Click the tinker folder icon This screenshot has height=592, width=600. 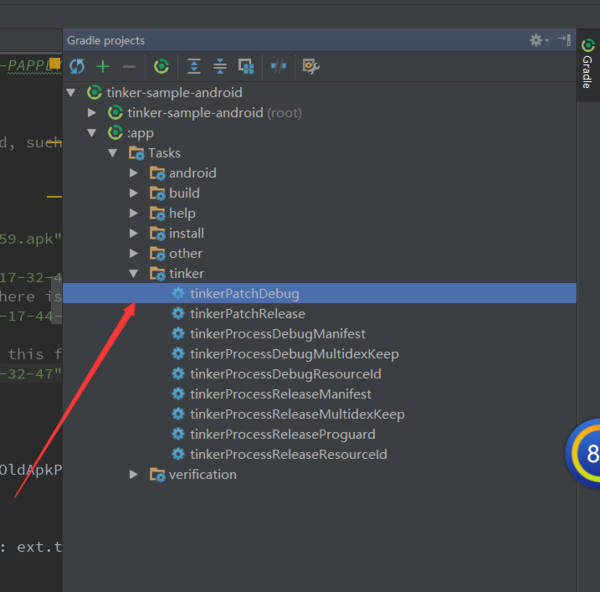click(157, 274)
